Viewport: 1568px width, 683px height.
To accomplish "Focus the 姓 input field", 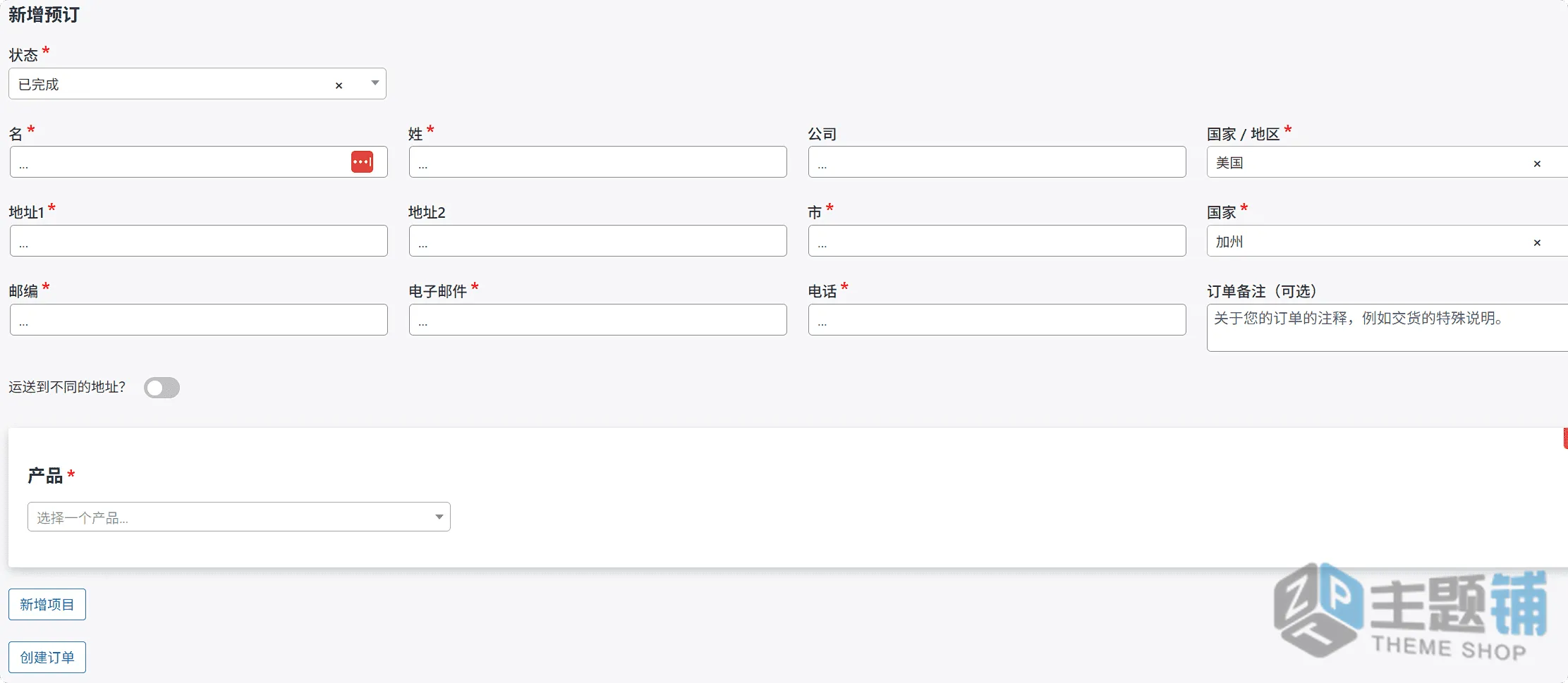I will coord(598,162).
